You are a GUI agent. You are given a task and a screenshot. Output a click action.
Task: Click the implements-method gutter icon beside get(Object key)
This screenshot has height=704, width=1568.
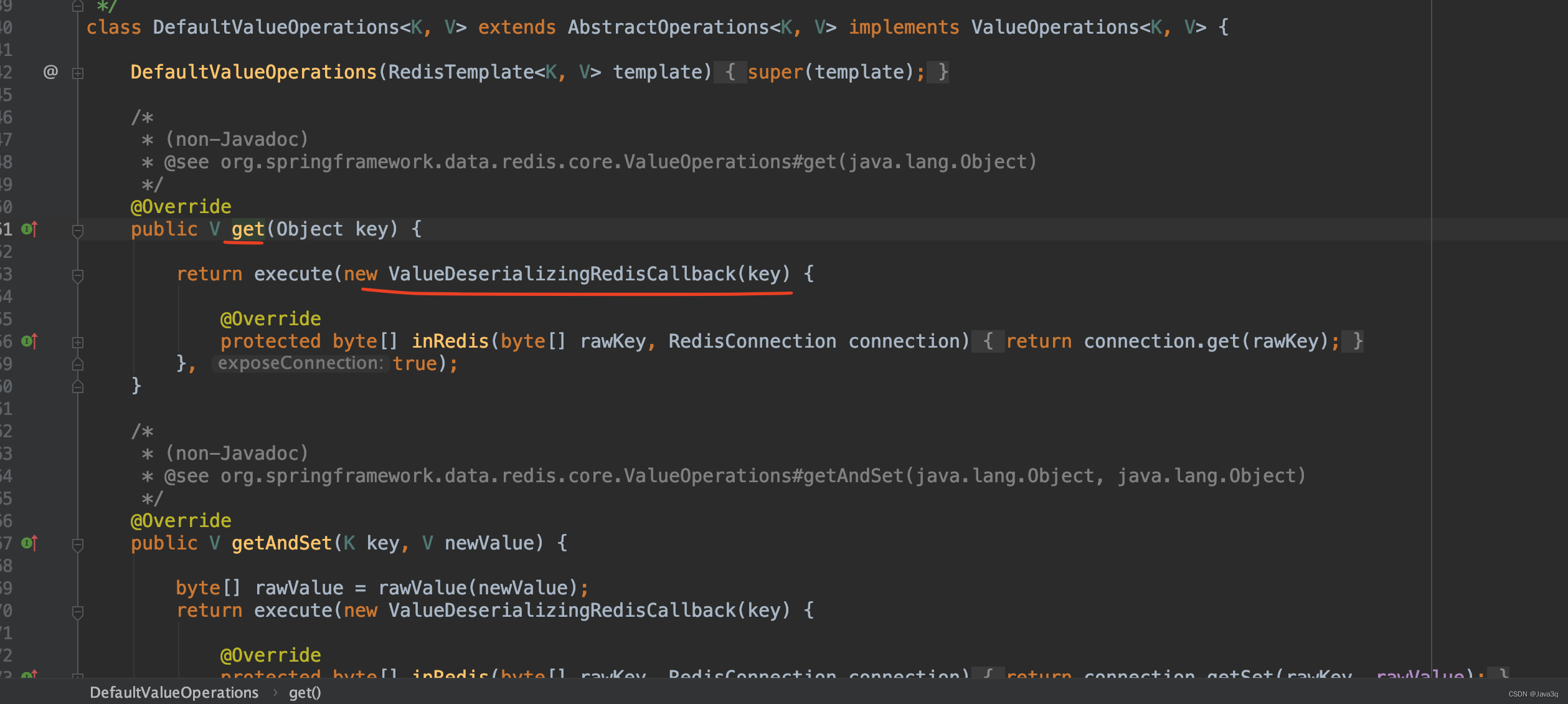[29, 229]
